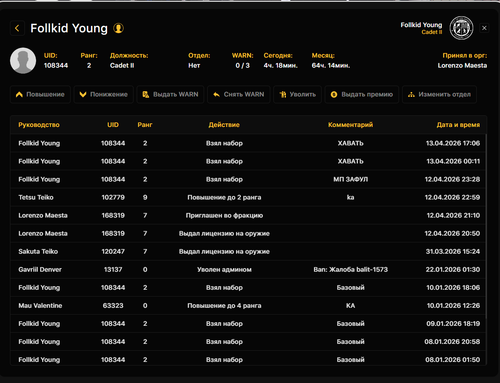Click the UID 102779 cell
Screen dimensions: 500x383
(113, 197)
